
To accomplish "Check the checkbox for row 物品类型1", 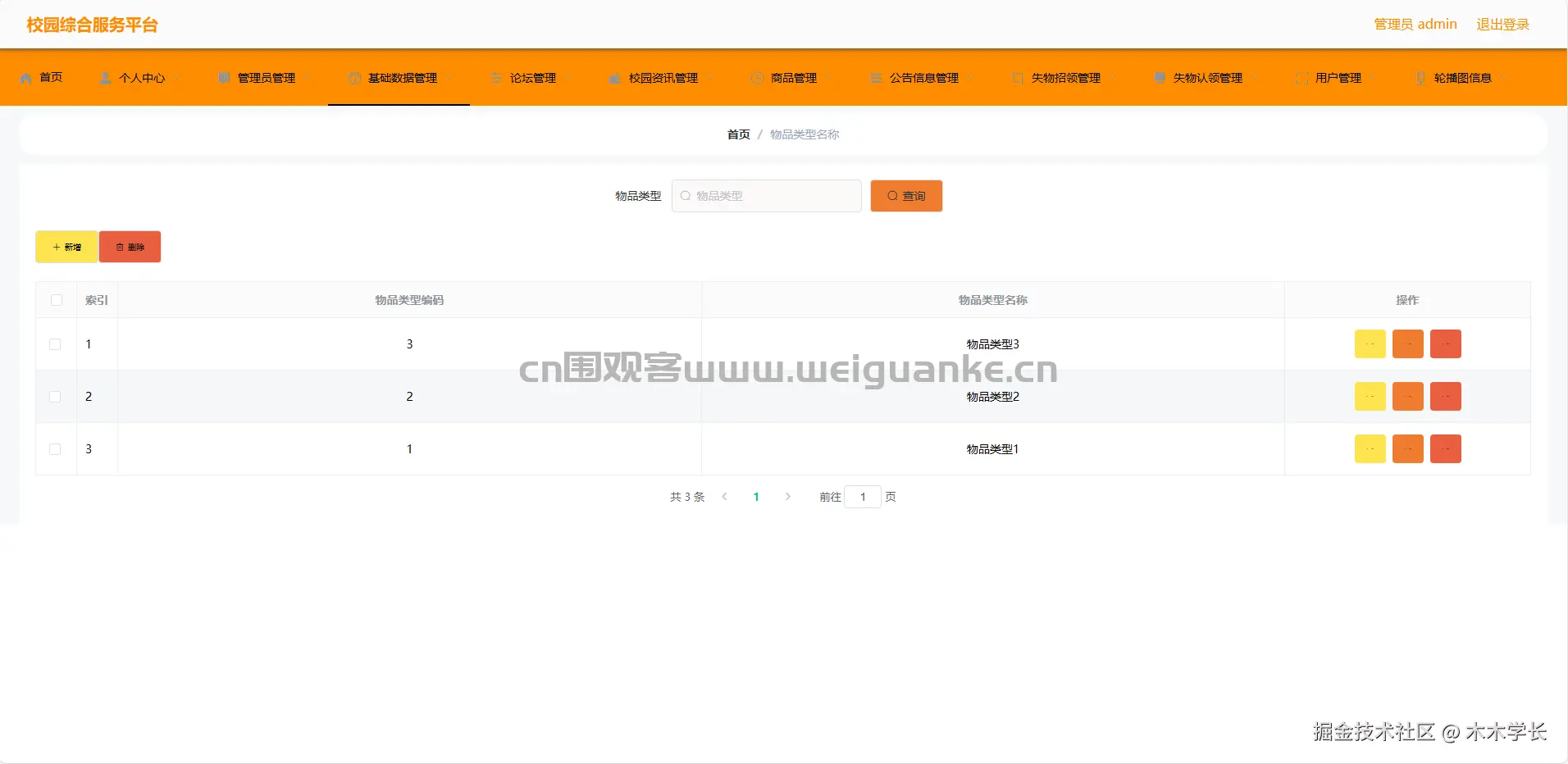I will tap(55, 449).
